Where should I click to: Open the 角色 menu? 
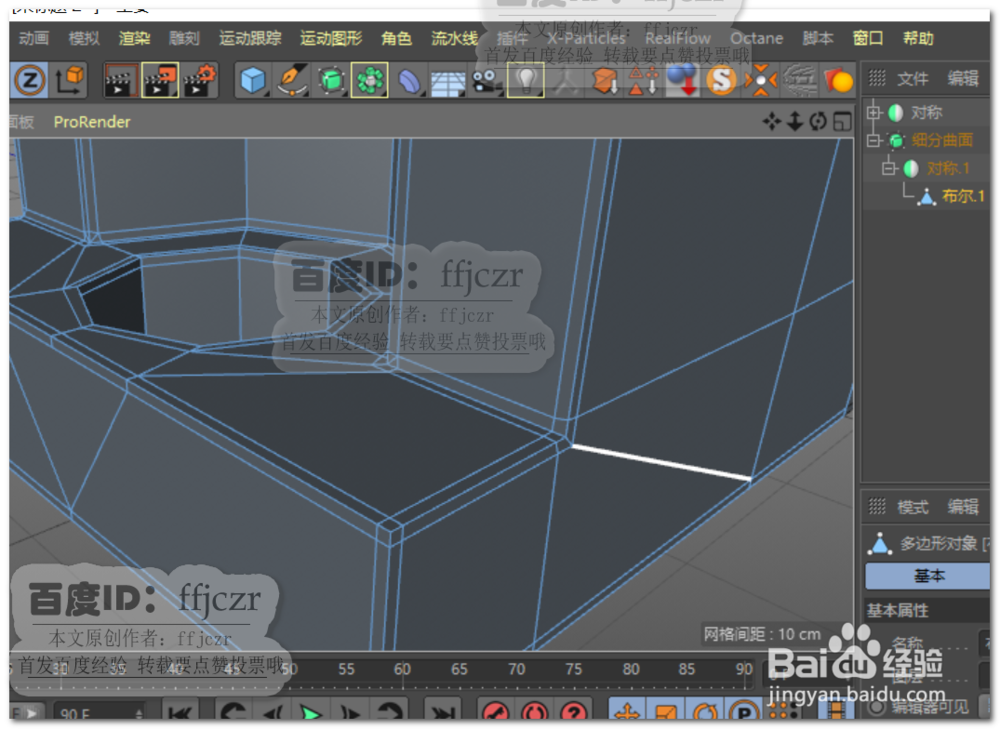click(x=397, y=38)
